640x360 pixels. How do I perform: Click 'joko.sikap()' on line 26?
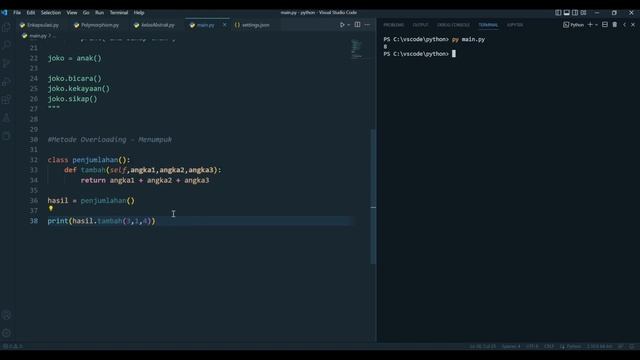pyautogui.click(x=72, y=99)
